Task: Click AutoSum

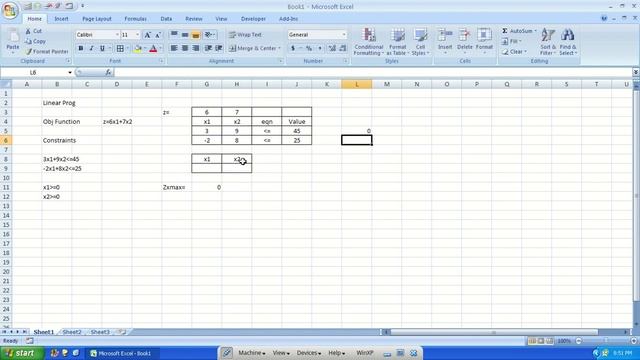Action: (519, 31)
